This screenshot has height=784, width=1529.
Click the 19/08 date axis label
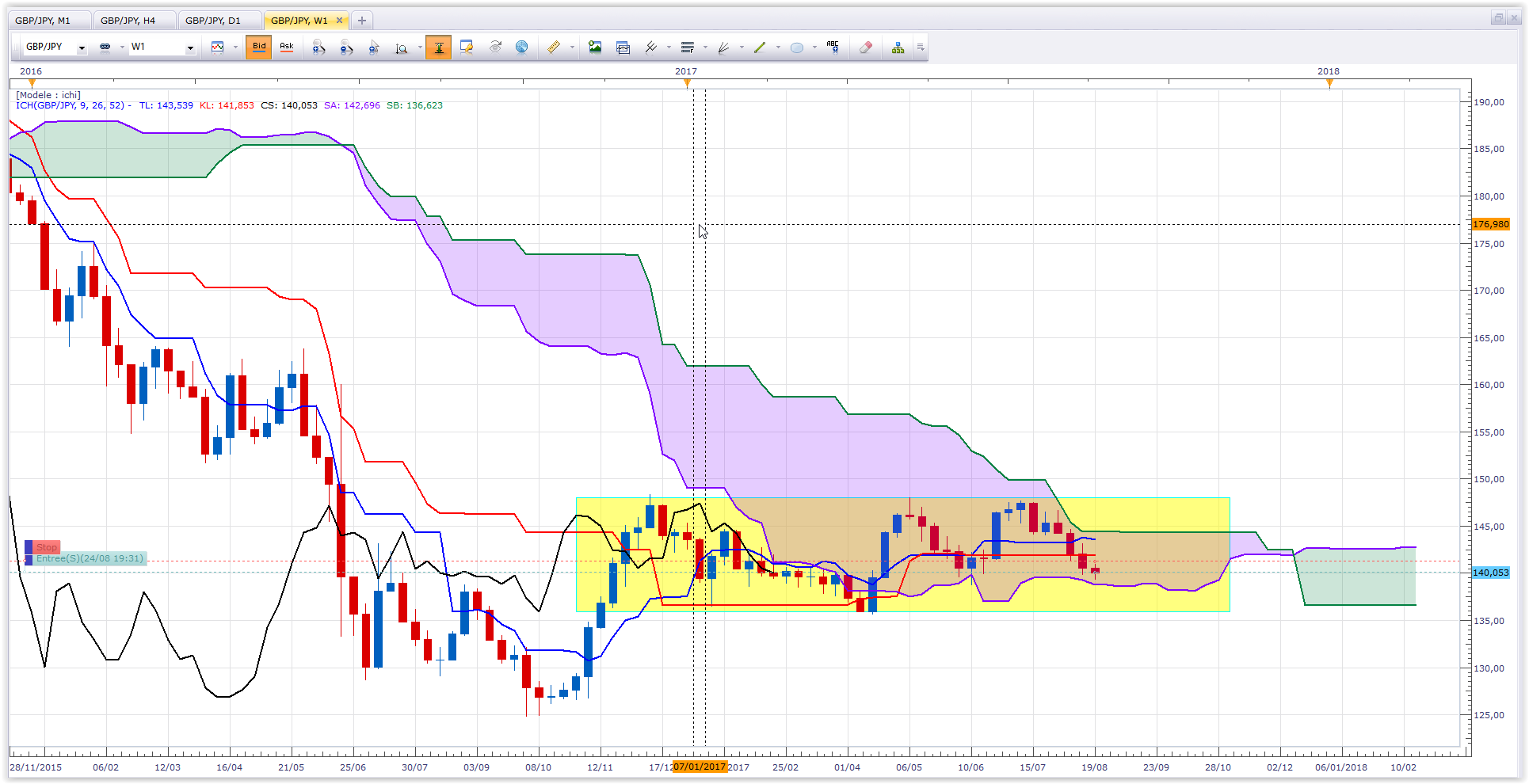coord(1094,767)
